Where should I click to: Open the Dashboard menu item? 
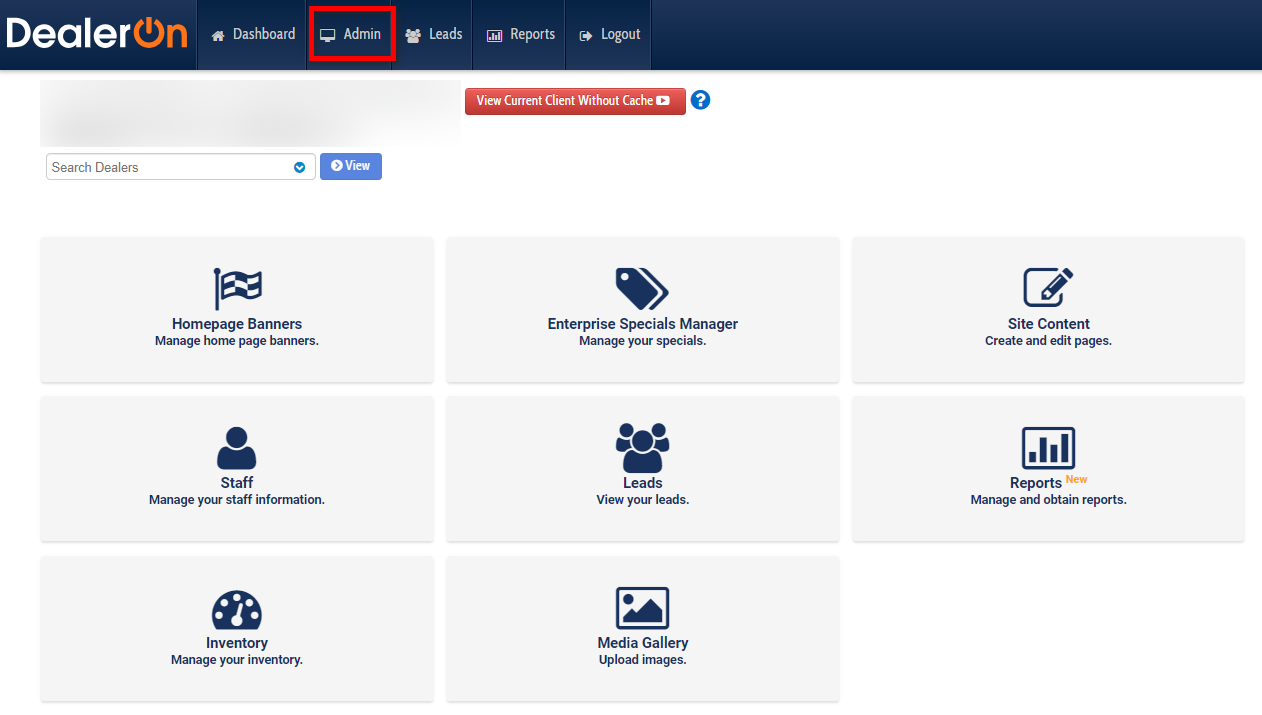pos(252,33)
